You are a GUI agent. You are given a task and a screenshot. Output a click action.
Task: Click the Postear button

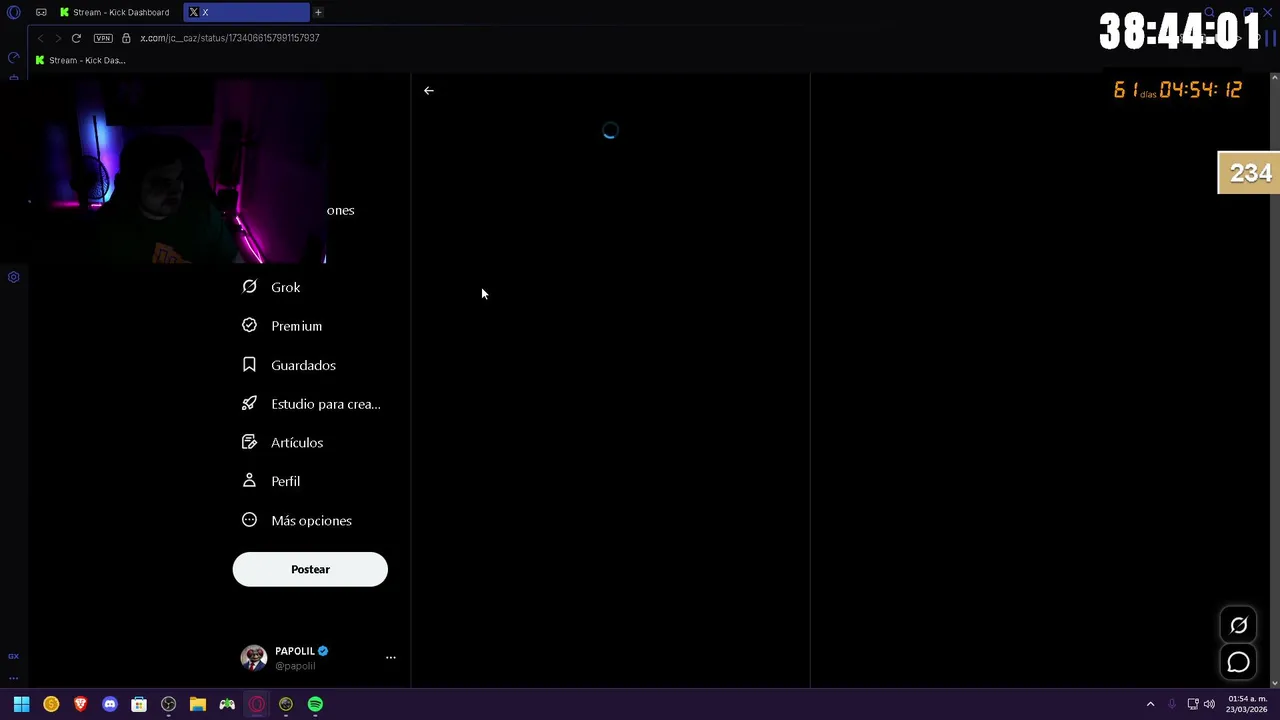310,569
